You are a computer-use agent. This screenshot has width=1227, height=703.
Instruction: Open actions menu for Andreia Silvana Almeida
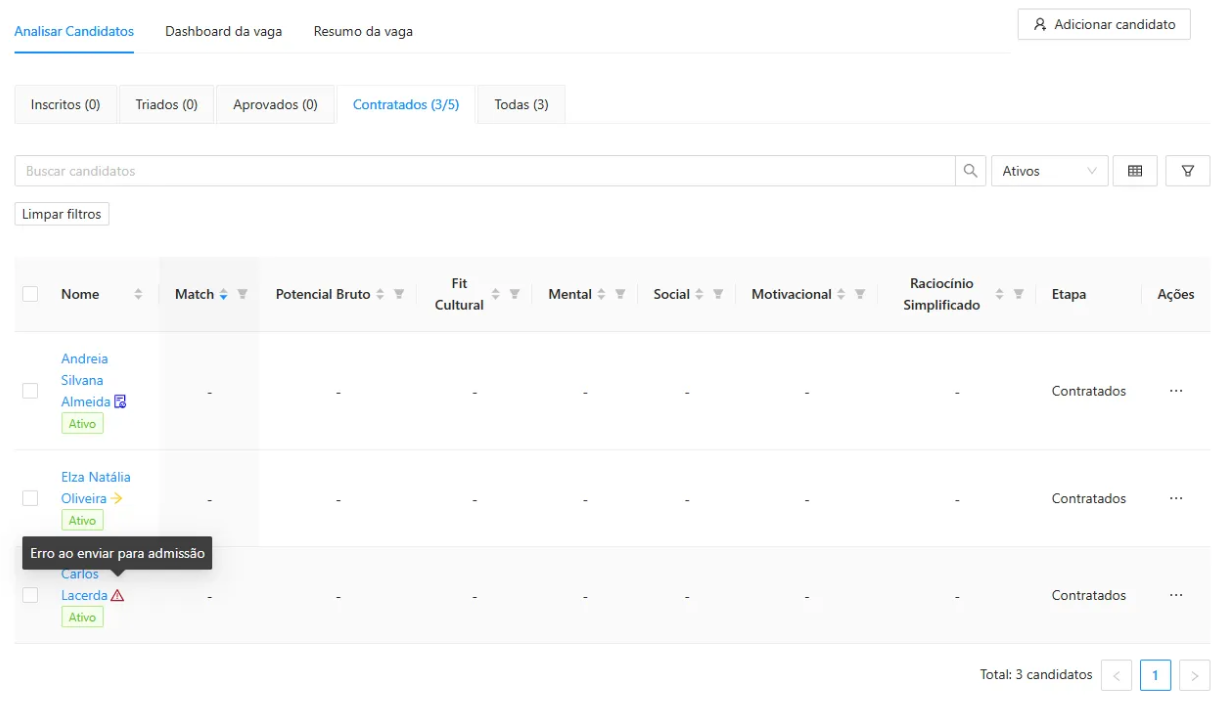[x=1176, y=391]
